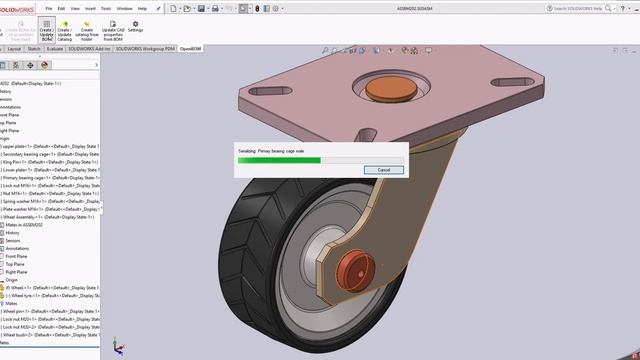Click Update CAD properties from BOM

pyautogui.click(x=113, y=31)
